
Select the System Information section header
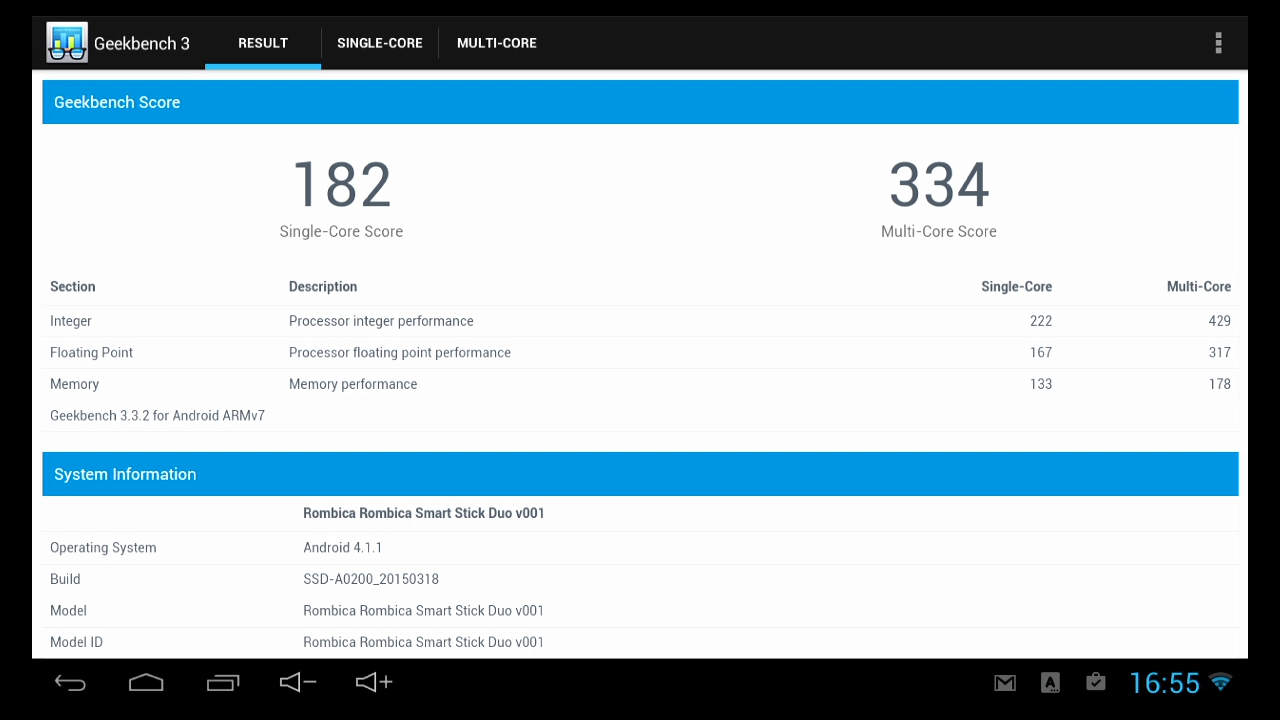tap(640, 474)
